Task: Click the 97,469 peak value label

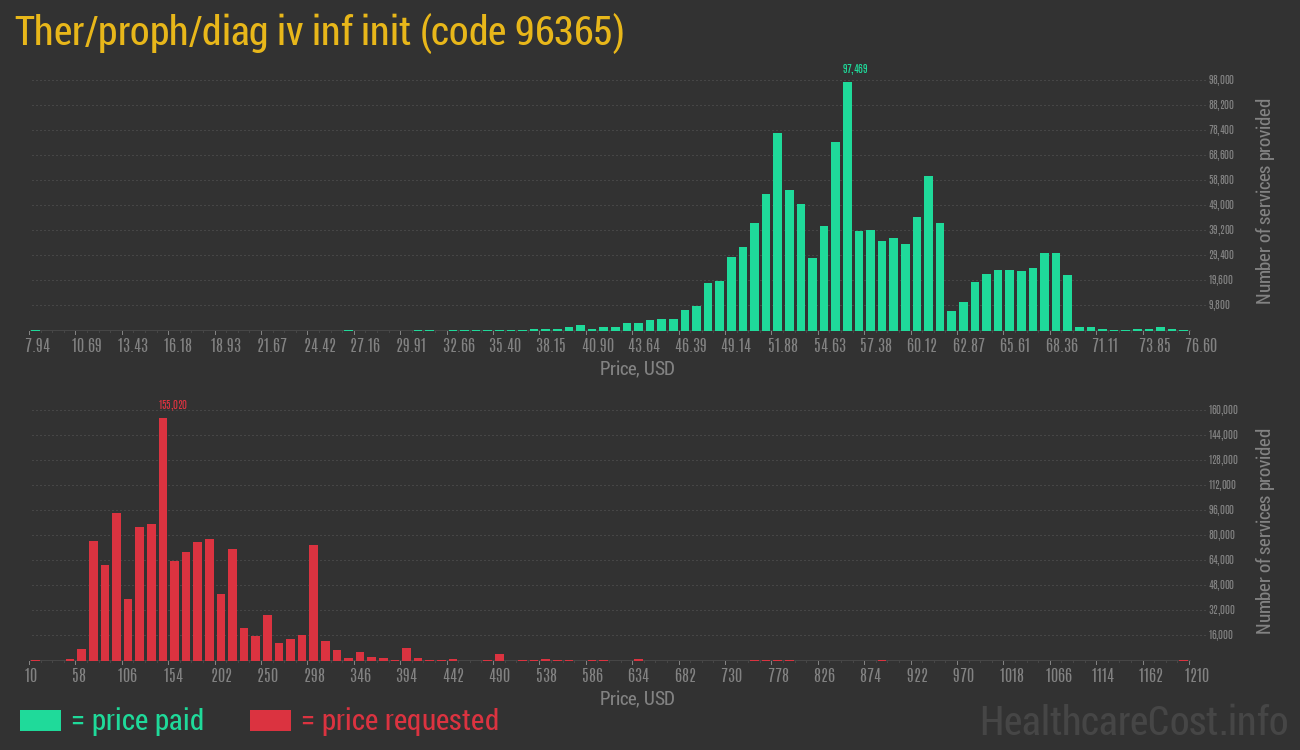Action: click(x=855, y=69)
